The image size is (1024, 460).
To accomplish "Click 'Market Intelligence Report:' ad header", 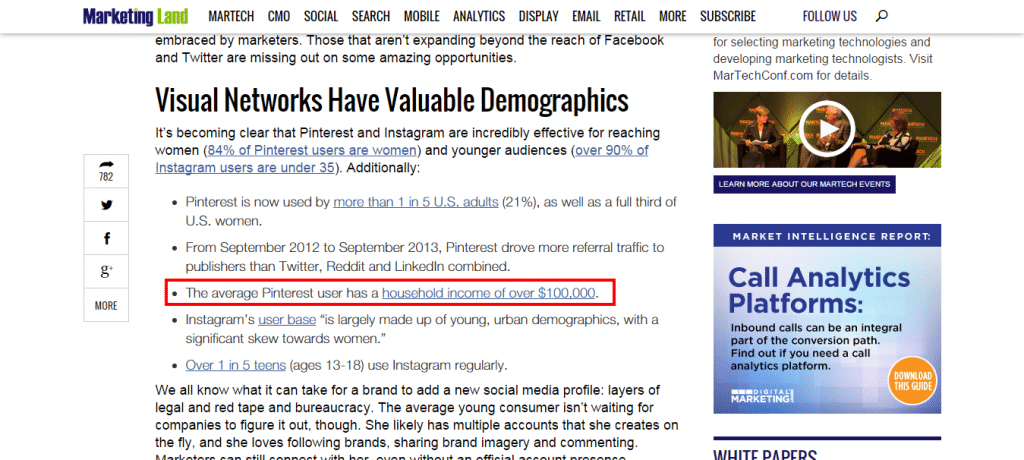I will (827, 236).
